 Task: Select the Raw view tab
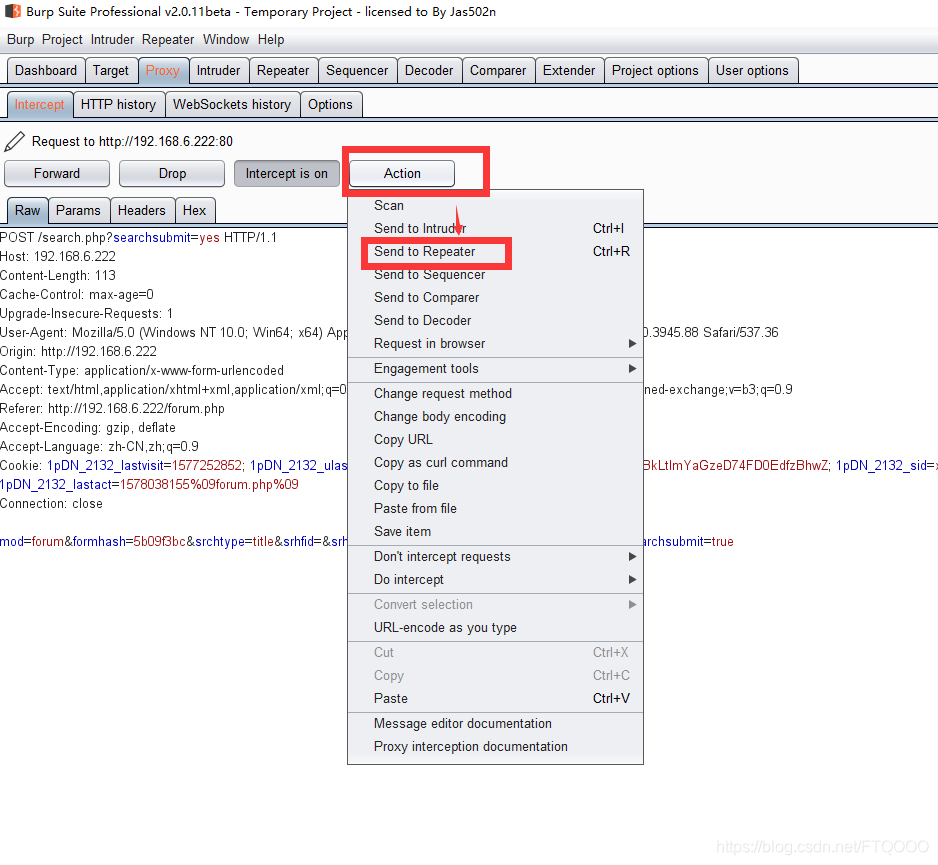[28, 211]
